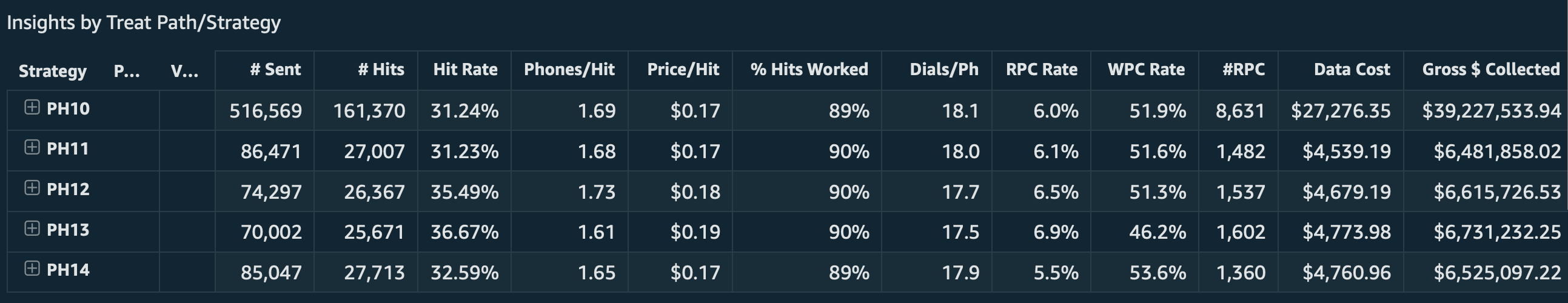
Task: Expand the PH10 strategy row
Action: tap(32, 108)
